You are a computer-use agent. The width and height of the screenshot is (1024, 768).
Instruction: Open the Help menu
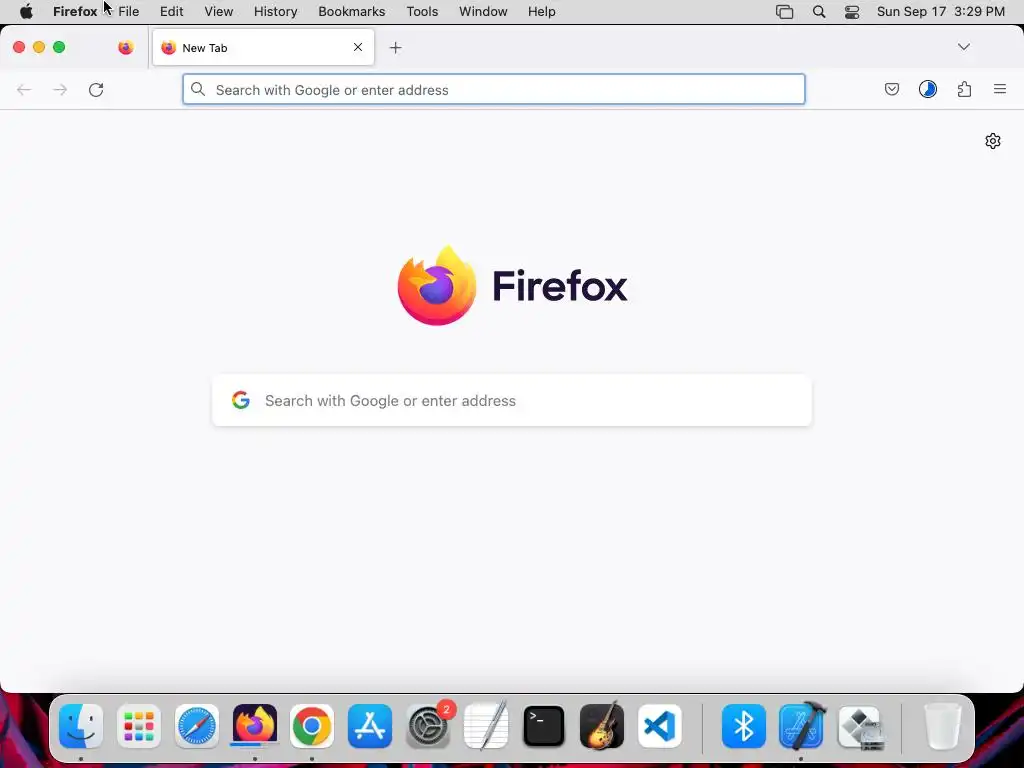(542, 12)
